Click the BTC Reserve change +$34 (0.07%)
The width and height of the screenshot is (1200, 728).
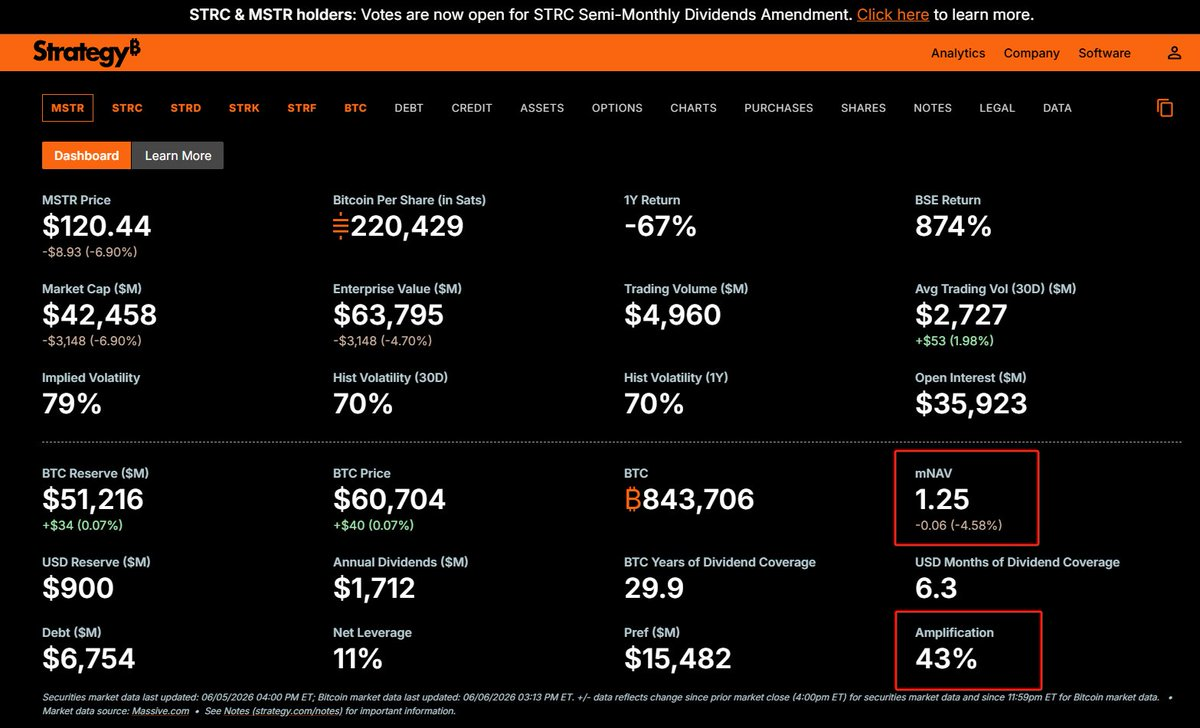tap(82, 525)
